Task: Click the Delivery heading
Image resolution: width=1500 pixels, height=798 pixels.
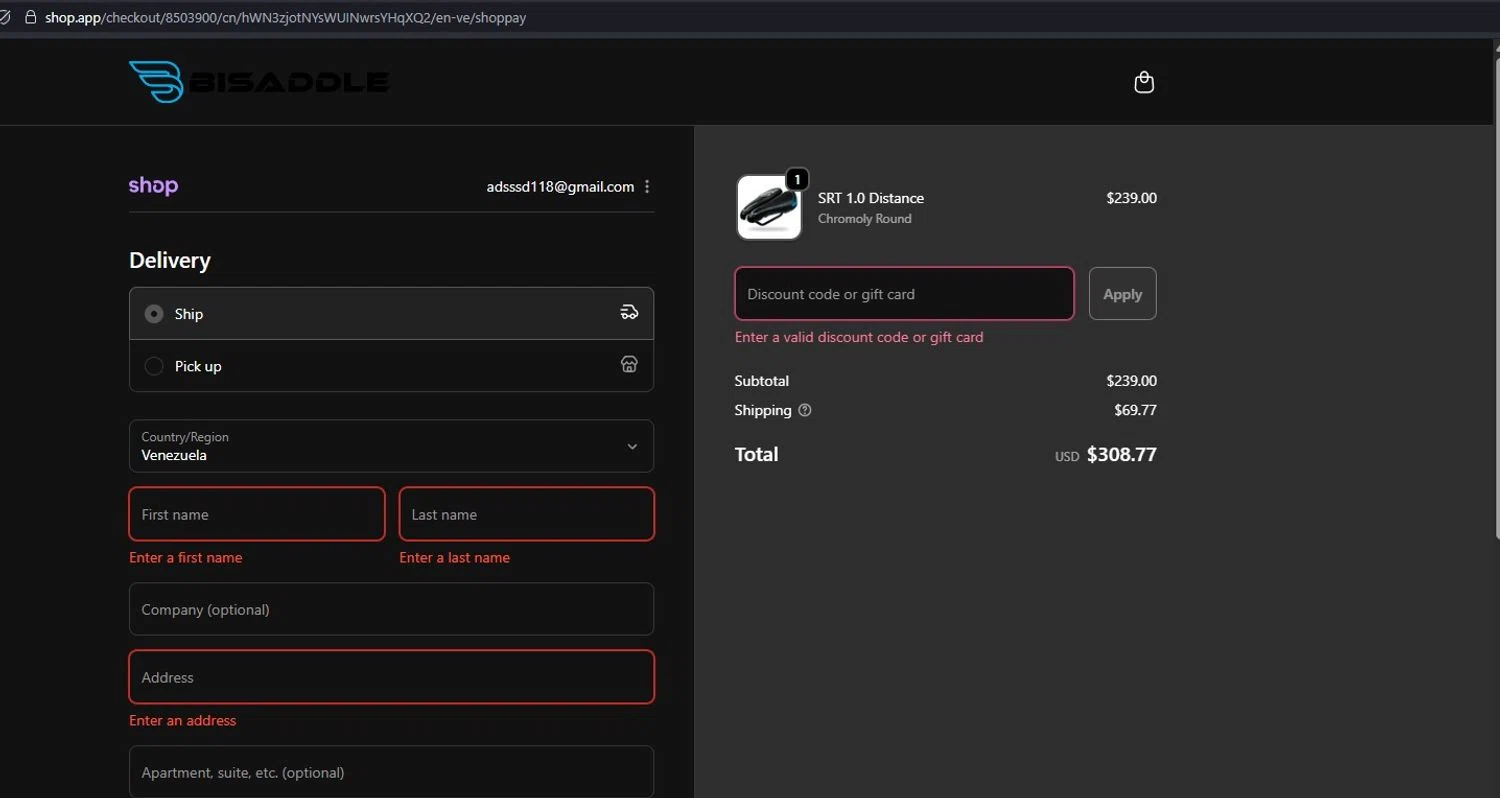Action: point(170,261)
